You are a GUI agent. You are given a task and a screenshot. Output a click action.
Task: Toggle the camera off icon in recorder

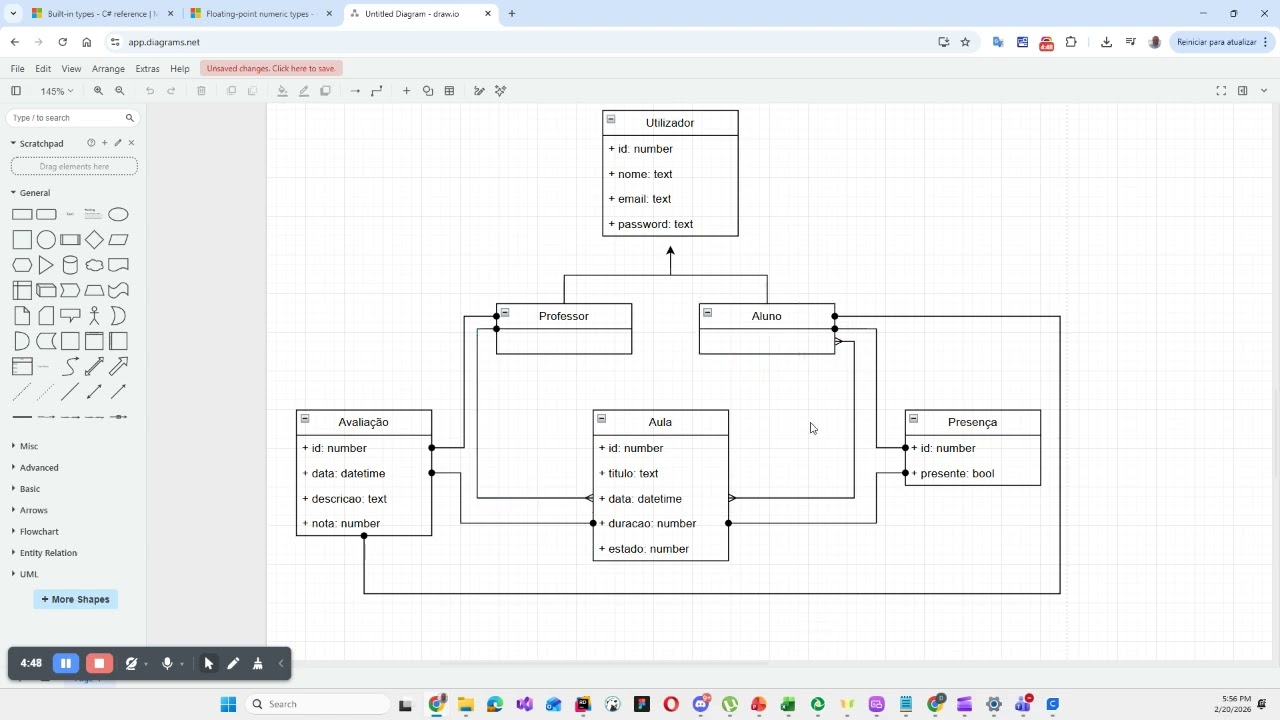coord(131,663)
